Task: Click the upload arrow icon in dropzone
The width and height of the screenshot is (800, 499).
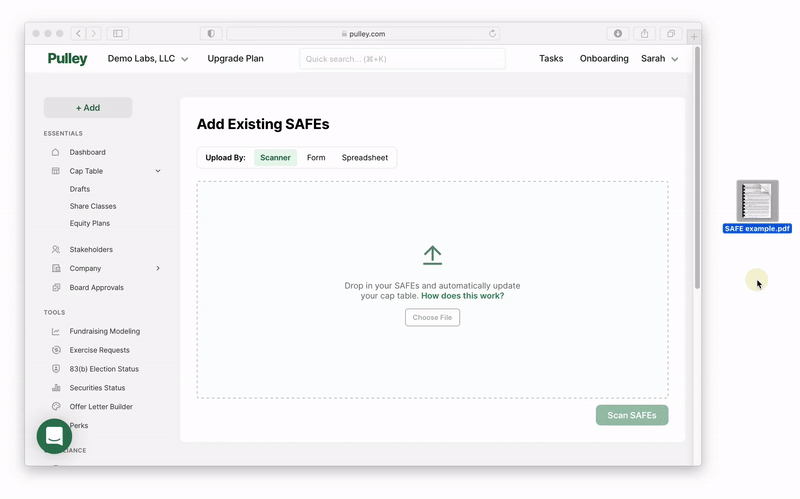Action: (x=432, y=255)
